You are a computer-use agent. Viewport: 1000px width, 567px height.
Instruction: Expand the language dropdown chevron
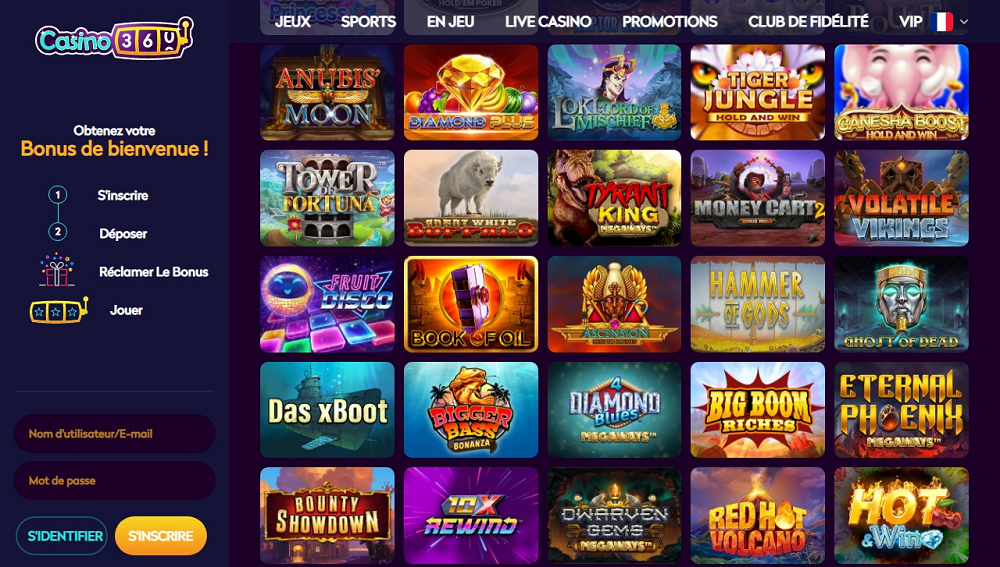[x=964, y=22]
